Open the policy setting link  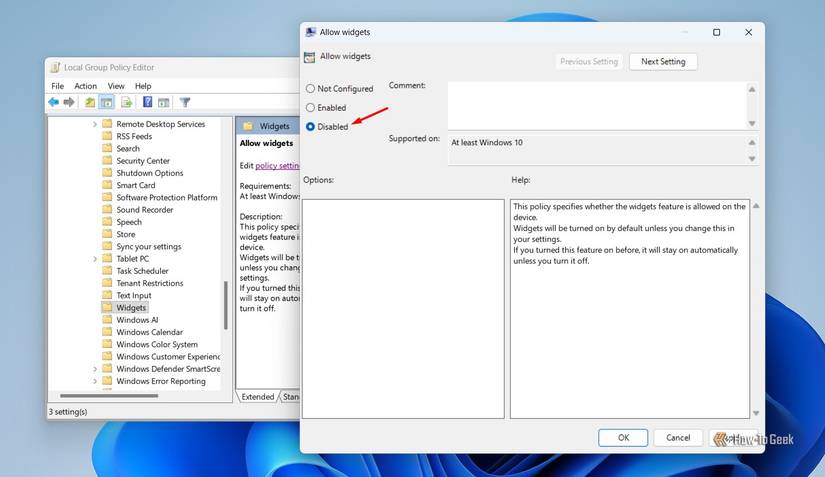[x=277, y=165]
